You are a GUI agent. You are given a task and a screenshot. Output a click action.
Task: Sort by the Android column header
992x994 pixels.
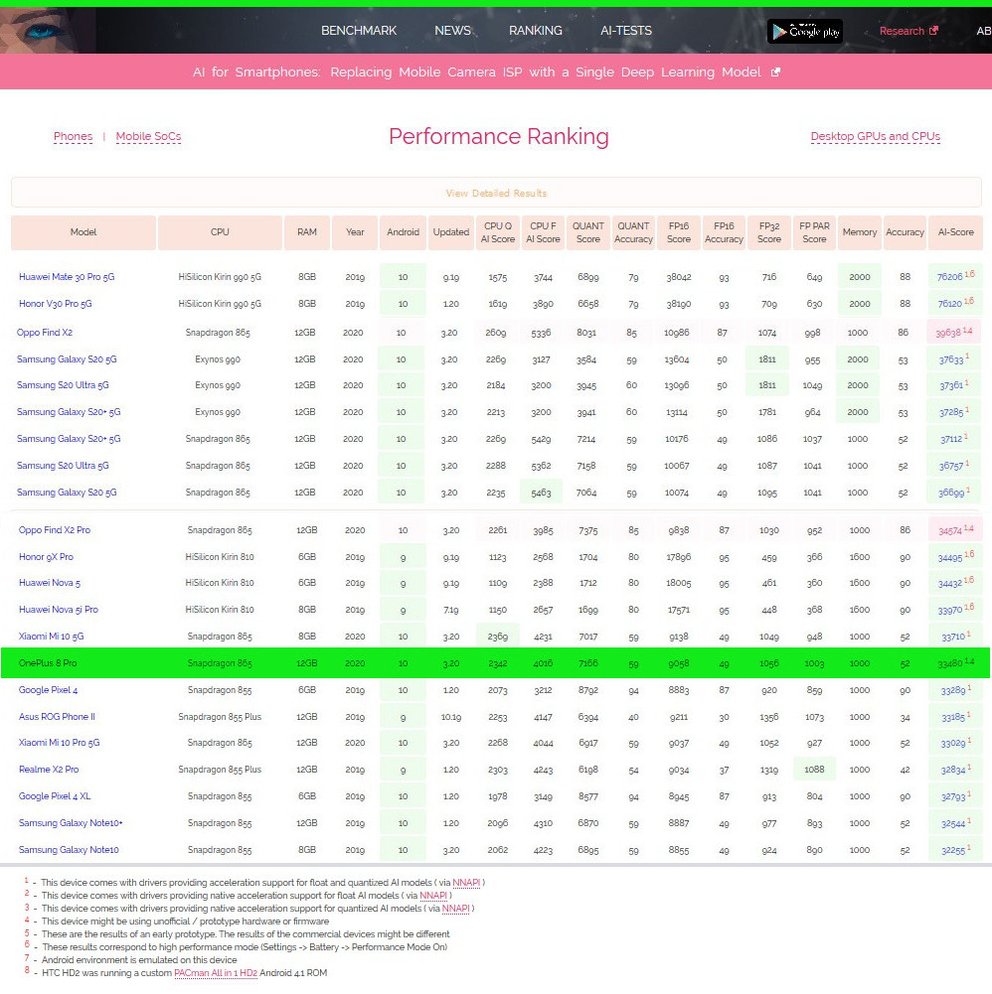coord(403,233)
